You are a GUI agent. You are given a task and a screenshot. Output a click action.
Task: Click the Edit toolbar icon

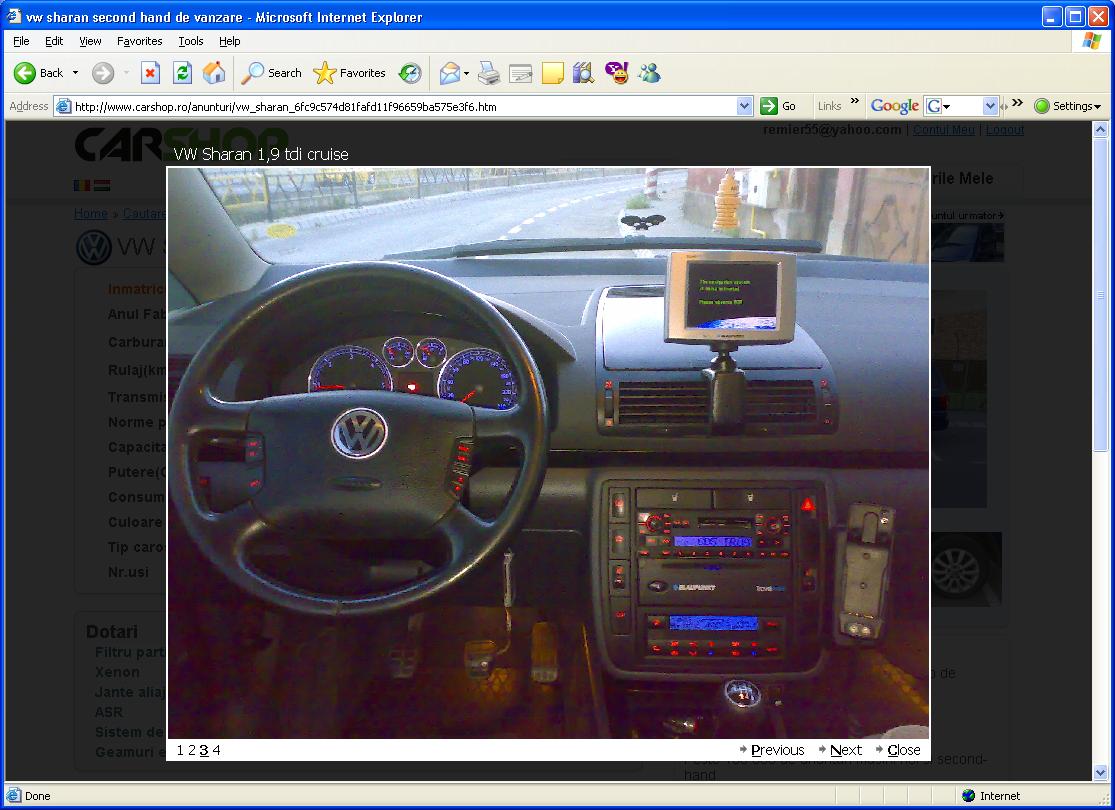[x=521, y=73]
